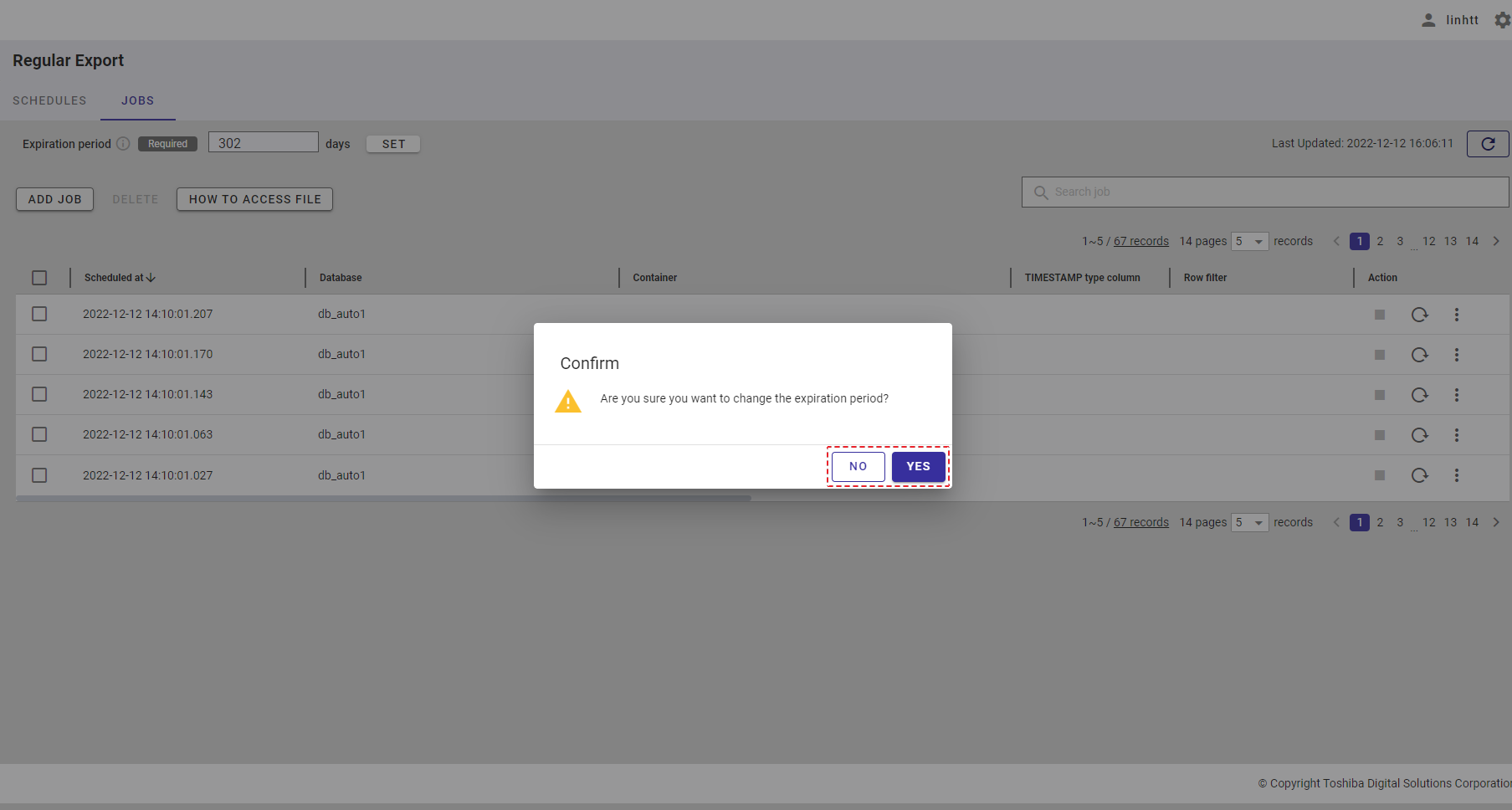Click stop icon for 14:10:01.143 job

pos(1379,395)
